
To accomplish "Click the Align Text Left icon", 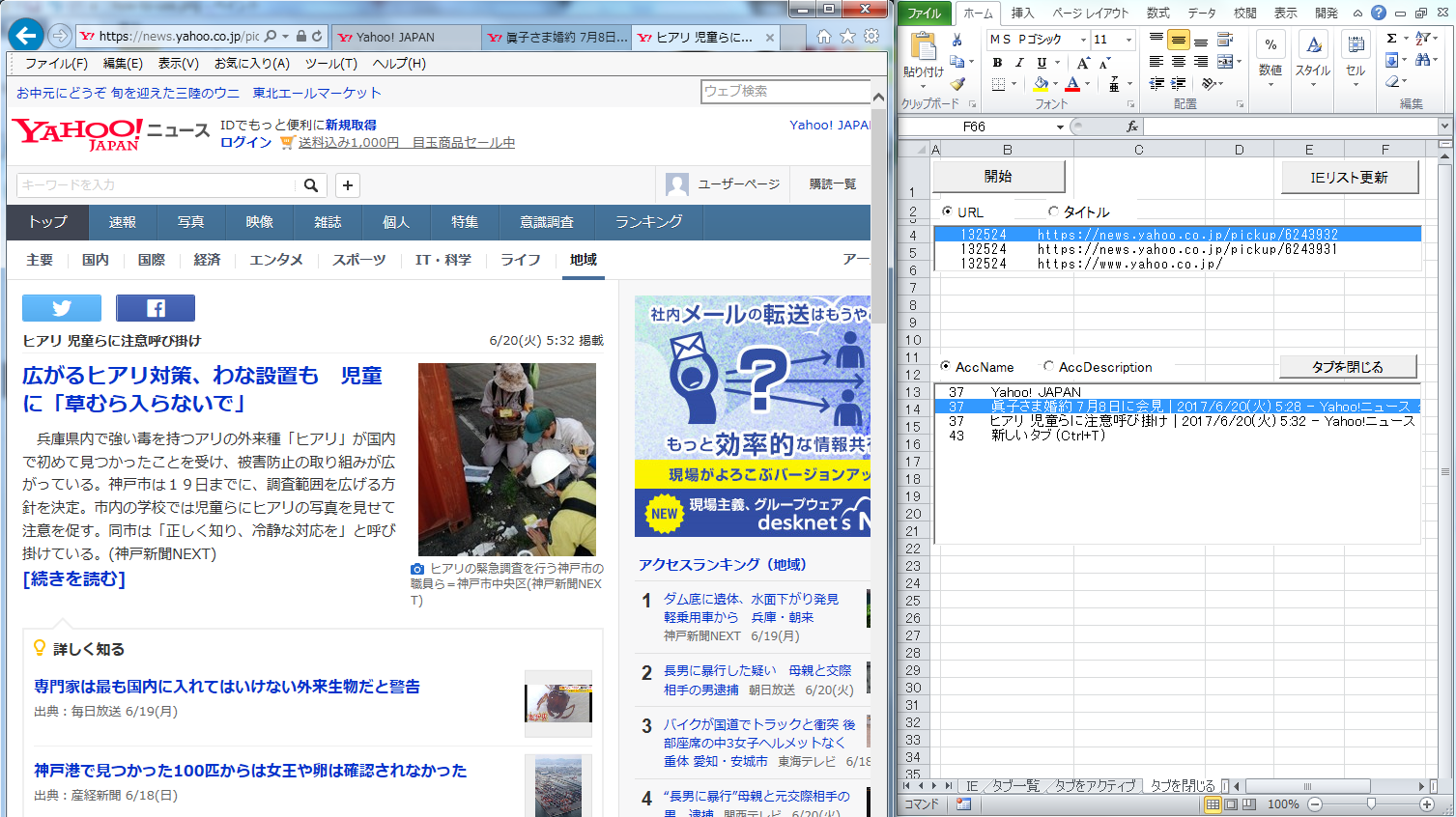I will [1156, 62].
